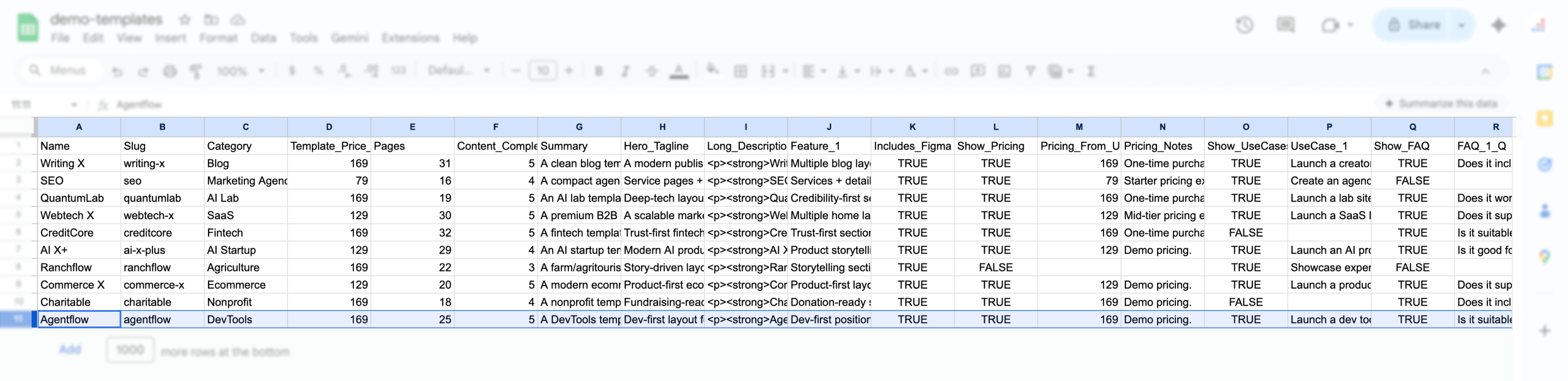
Task: Click the Meet video call icon
Action: (1331, 25)
